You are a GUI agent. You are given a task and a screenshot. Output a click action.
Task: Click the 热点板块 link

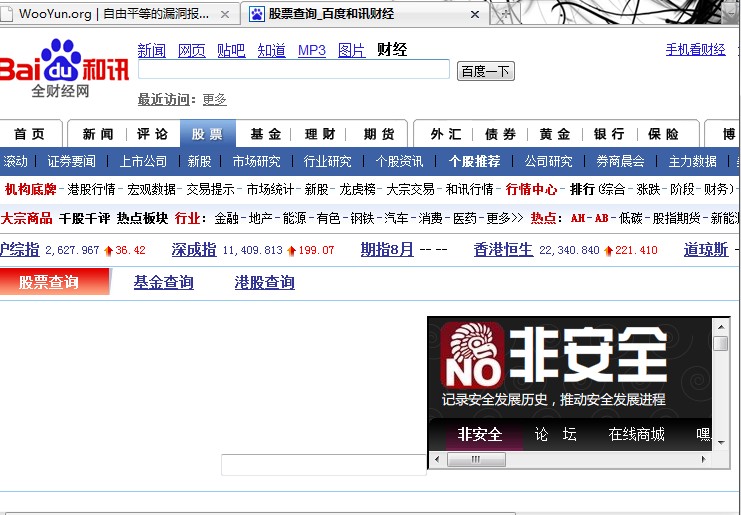pyautogui.click(x=142, y=218)
